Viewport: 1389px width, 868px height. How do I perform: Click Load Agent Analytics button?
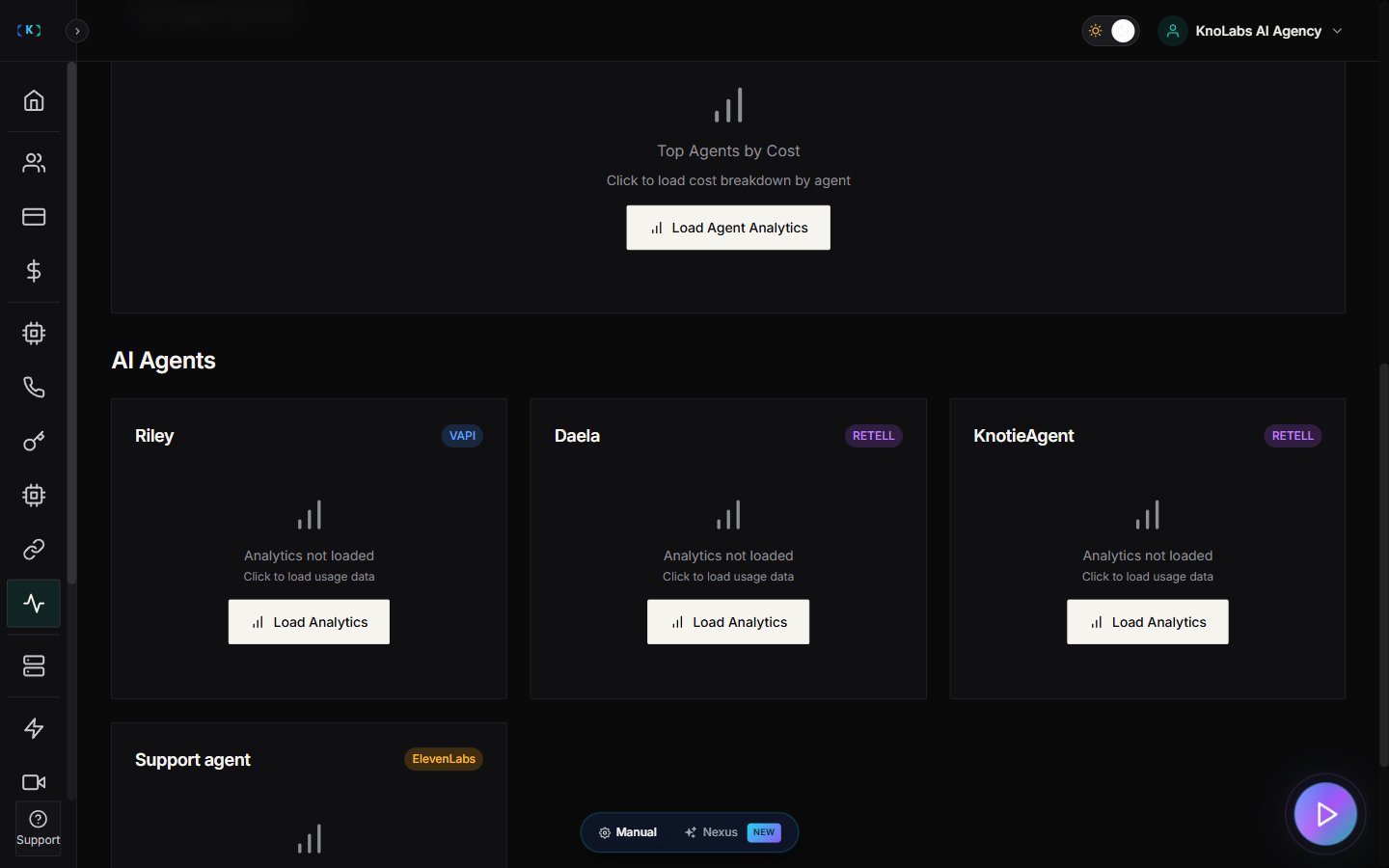[728, 228]
